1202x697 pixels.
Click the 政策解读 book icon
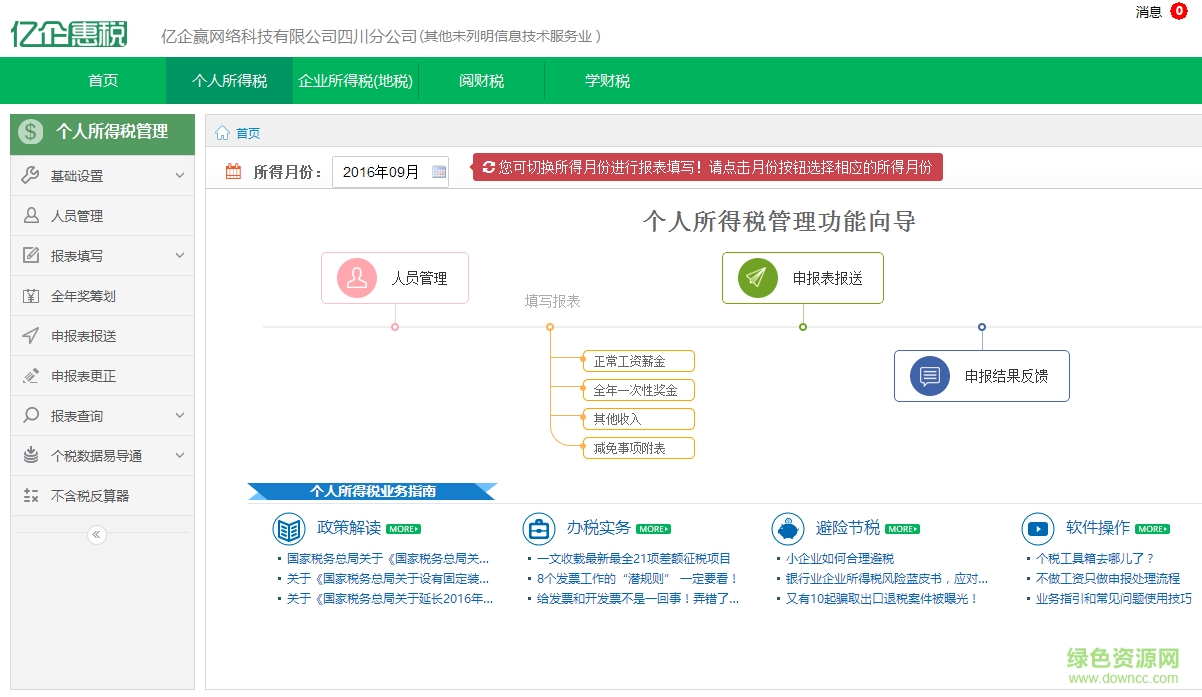(x=290, y=528)
